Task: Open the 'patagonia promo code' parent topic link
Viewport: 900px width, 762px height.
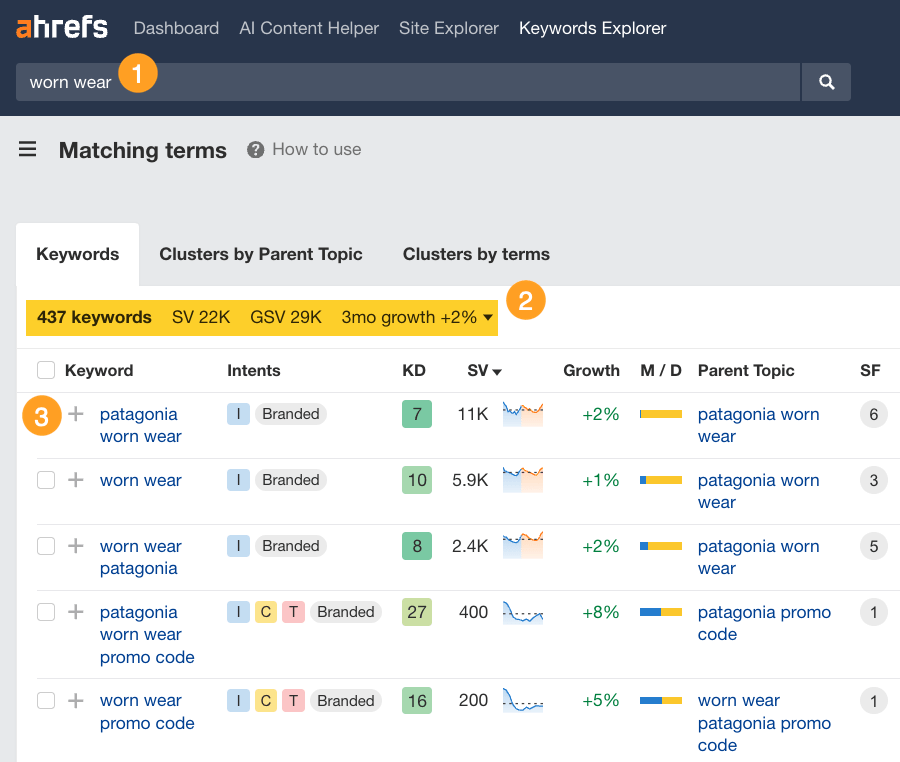Action: [764, 624]
